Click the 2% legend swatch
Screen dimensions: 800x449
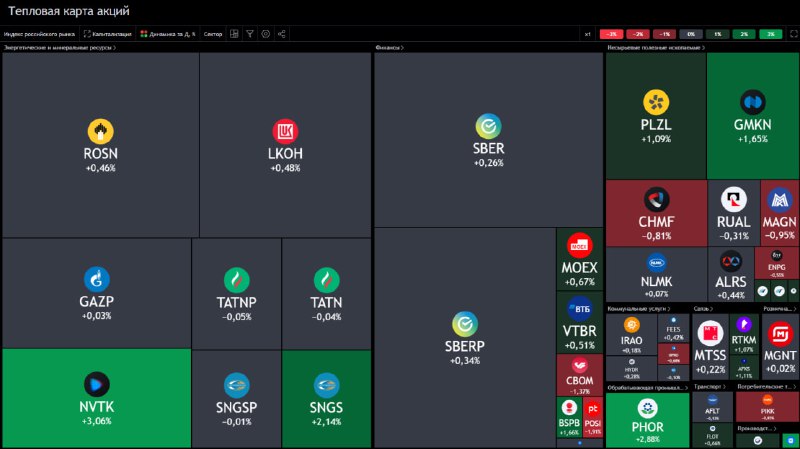coord(744,34)
